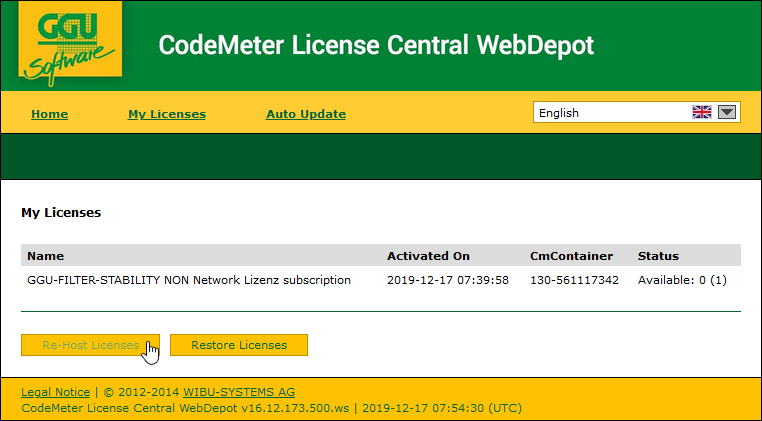The height and width of the screenshot is (421, 762).
Task: Follow the WIBU-SYSTEMS AG link
Action: [x=239, y=392]
